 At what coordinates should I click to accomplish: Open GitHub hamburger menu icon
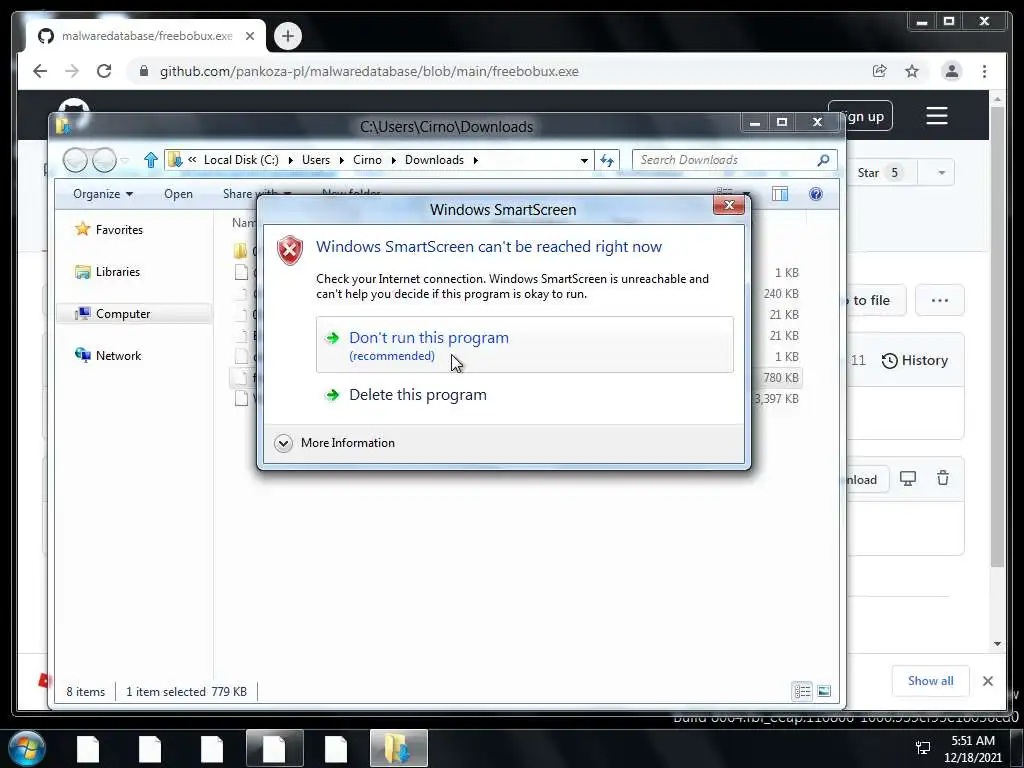click(936, 116)
